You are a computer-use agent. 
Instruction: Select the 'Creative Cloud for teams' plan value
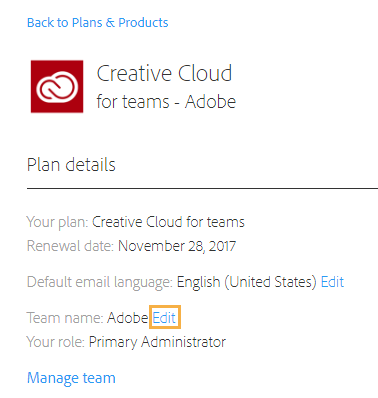point(168,222)
